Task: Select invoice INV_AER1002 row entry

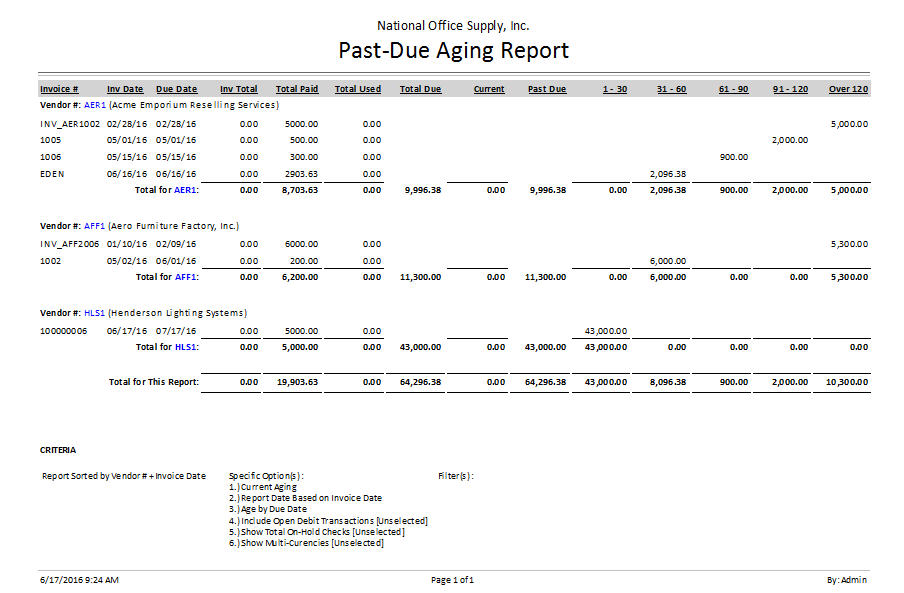Action: (x=69, y=124)
